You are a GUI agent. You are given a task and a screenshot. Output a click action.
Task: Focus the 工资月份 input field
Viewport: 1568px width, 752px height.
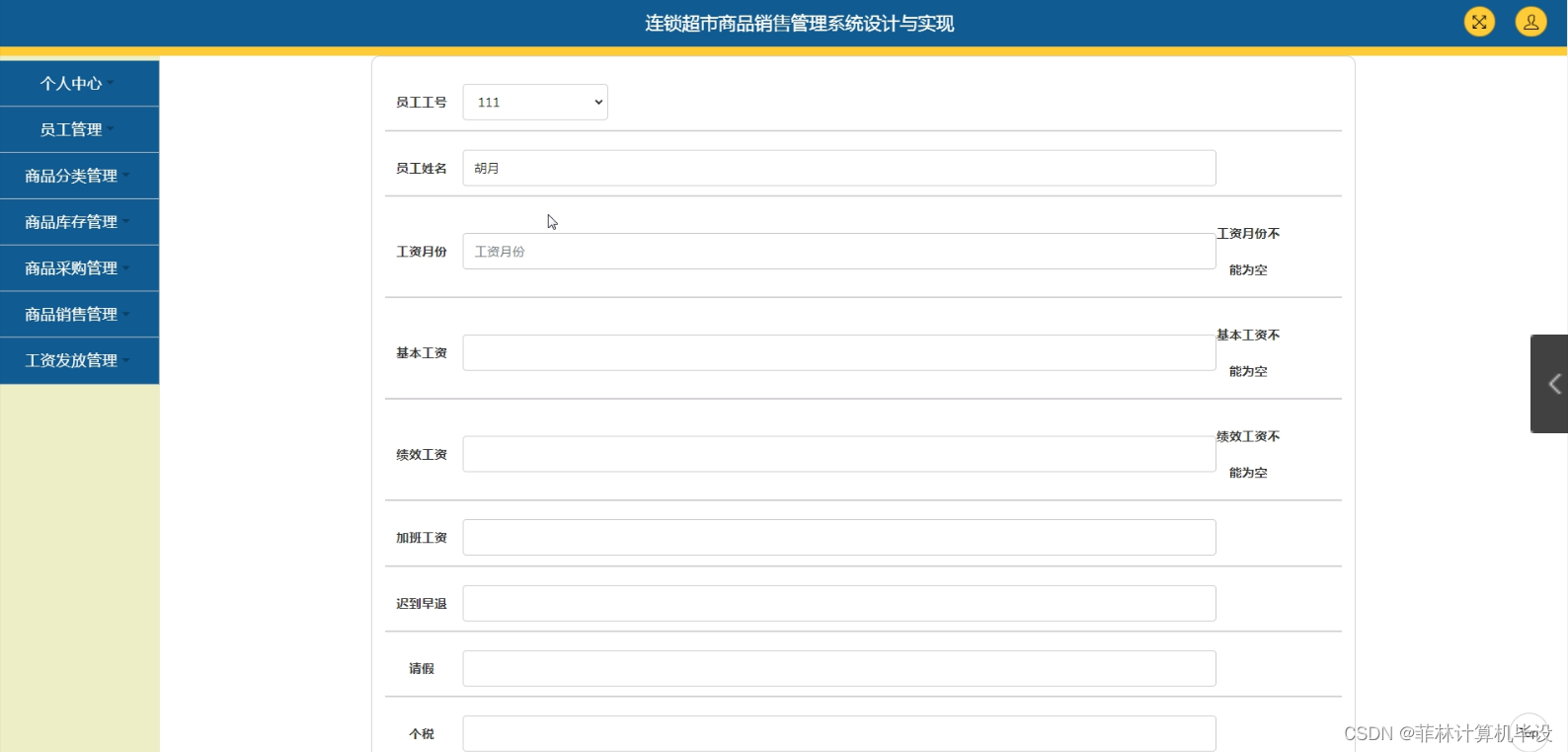(x=839, y=252)
